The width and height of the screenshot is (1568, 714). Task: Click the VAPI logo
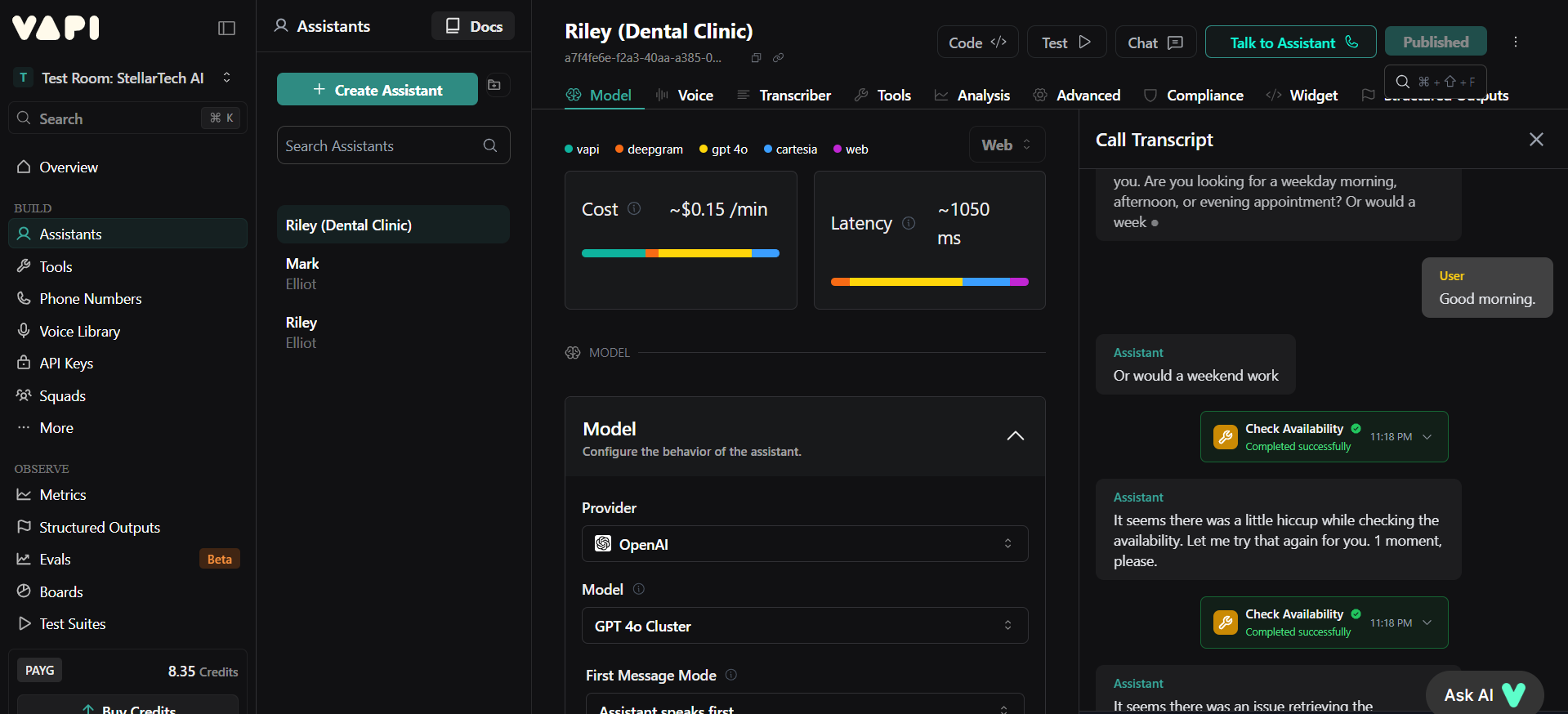56,28
